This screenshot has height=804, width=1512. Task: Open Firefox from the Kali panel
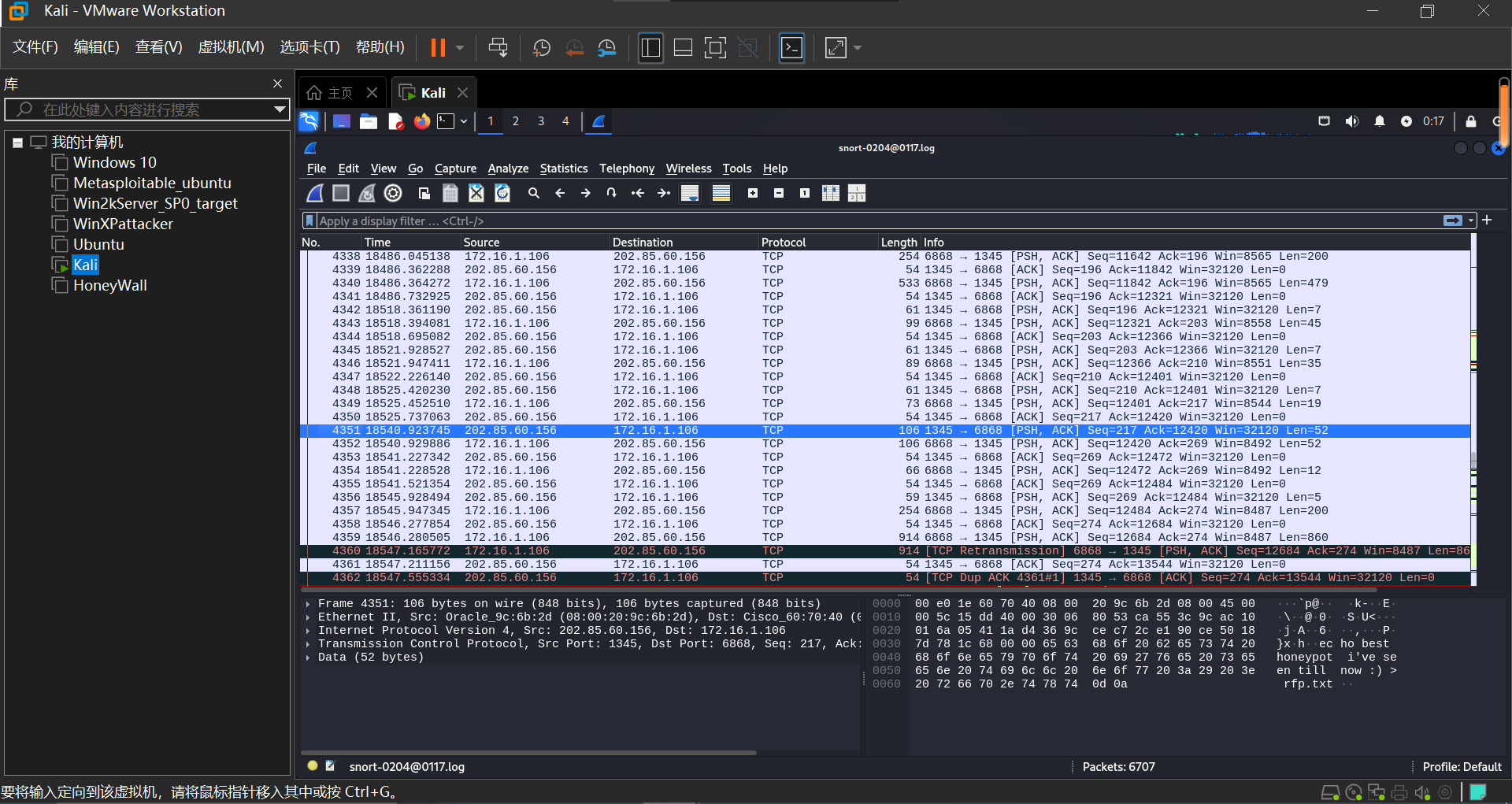coord(422,121)
